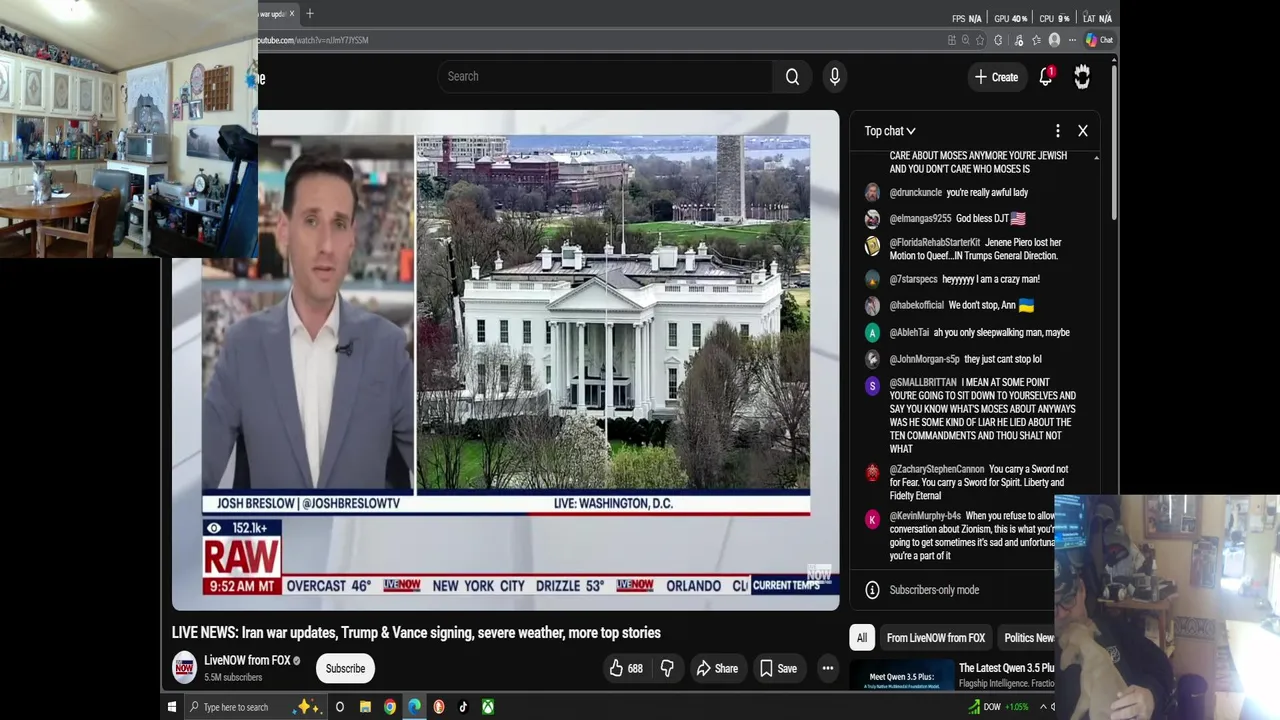Click @AblehTai chat username
This screenshot has width=1280, height=720.
pyautogui.click(x=909, y=333)
